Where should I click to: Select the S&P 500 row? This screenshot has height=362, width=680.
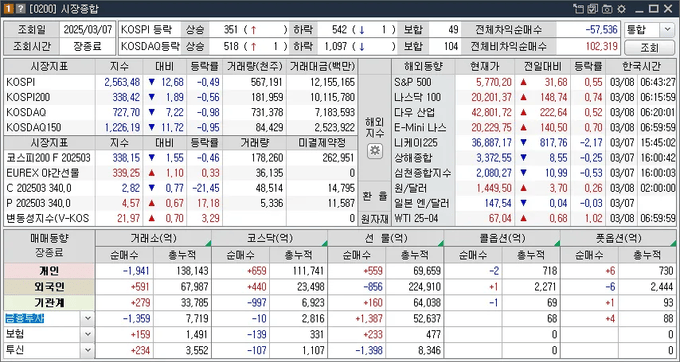534,82
